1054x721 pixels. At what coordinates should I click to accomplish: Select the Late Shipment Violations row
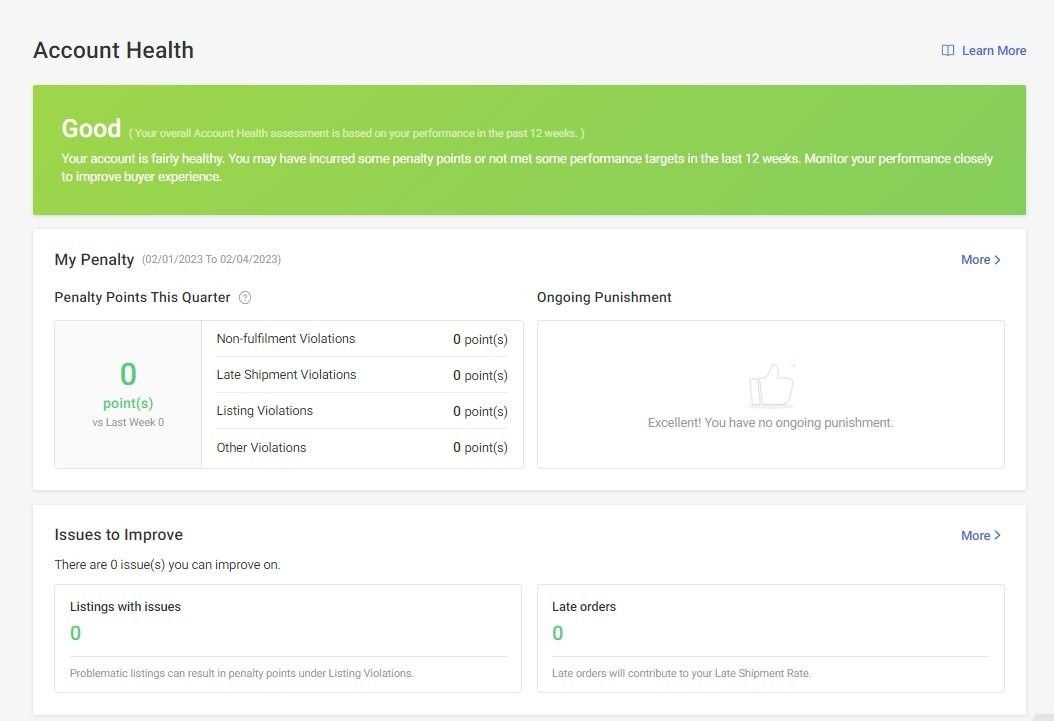(361, 375)
